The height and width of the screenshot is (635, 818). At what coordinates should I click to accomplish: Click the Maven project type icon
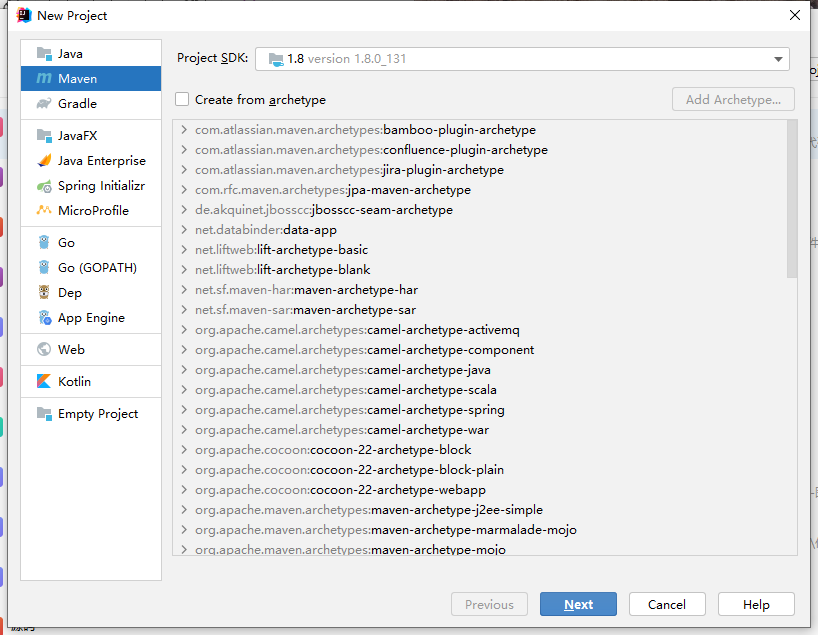[x=44, y=79]
